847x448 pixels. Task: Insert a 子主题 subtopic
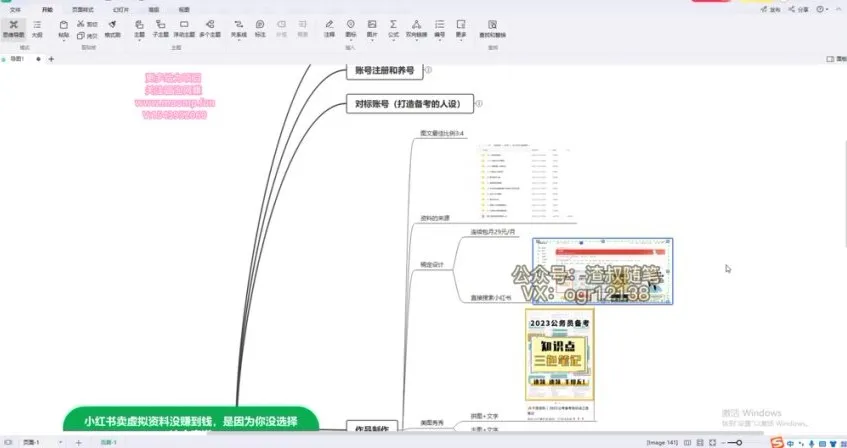[x=160, y=27]
